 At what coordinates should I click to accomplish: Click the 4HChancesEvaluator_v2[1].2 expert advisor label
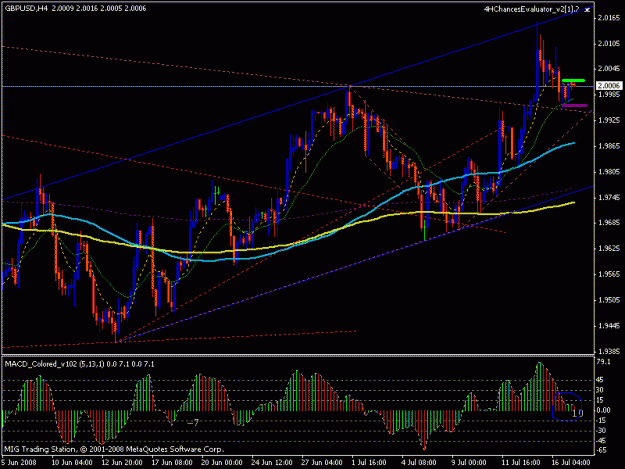(532, 10)
